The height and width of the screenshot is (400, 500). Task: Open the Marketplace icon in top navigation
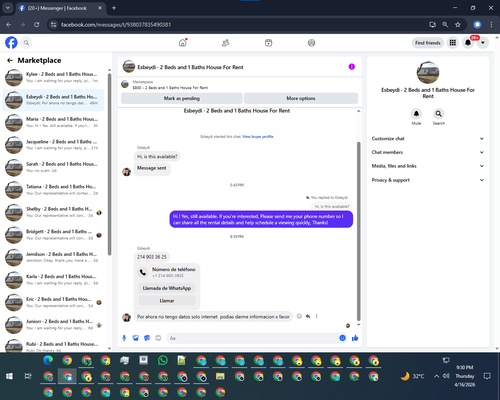pyautogui.click(x=268, y=43)
